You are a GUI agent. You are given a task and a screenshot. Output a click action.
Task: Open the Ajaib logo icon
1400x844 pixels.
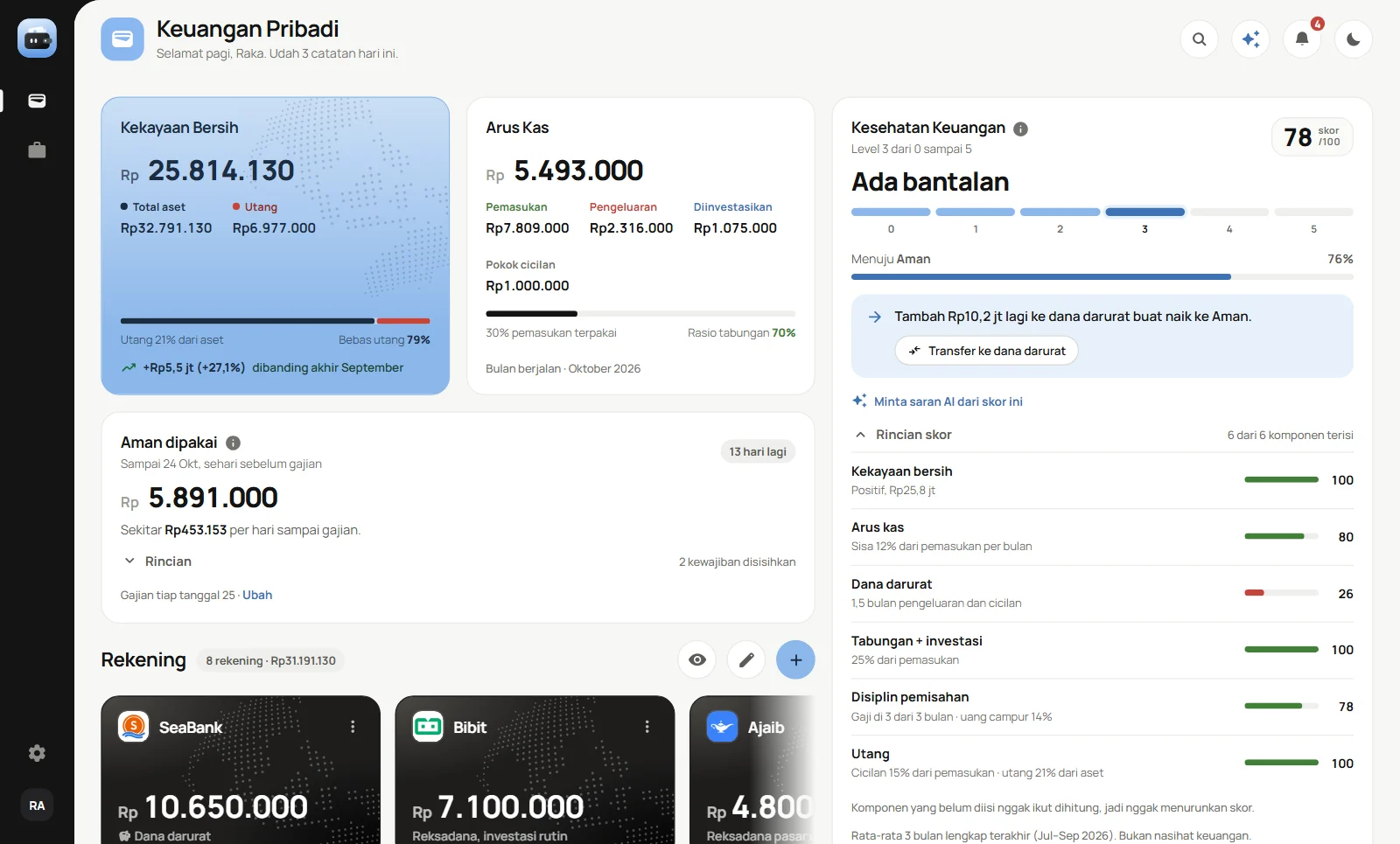point(722,726)
